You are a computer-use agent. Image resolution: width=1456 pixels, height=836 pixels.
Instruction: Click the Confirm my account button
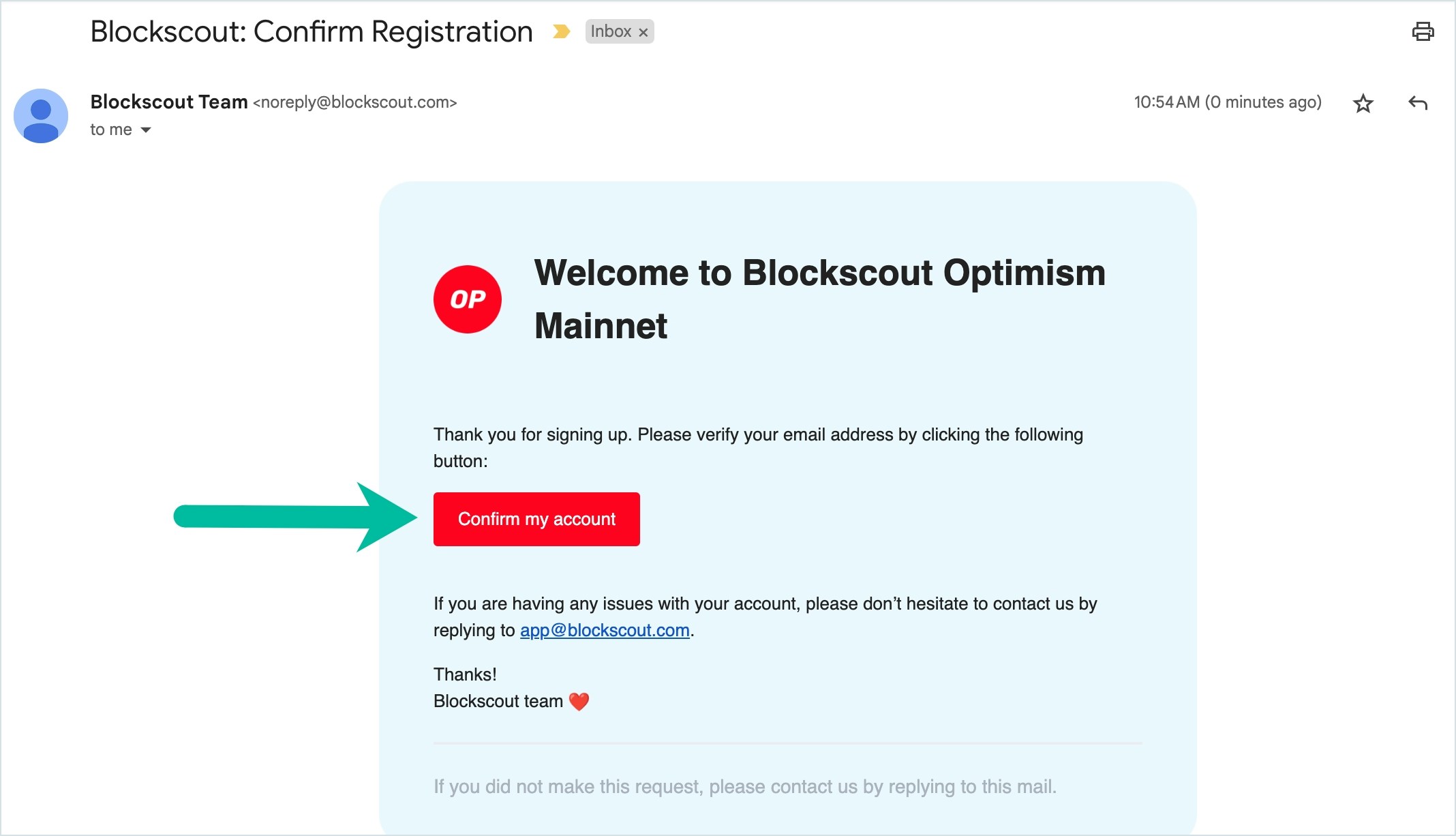(536, 519)
